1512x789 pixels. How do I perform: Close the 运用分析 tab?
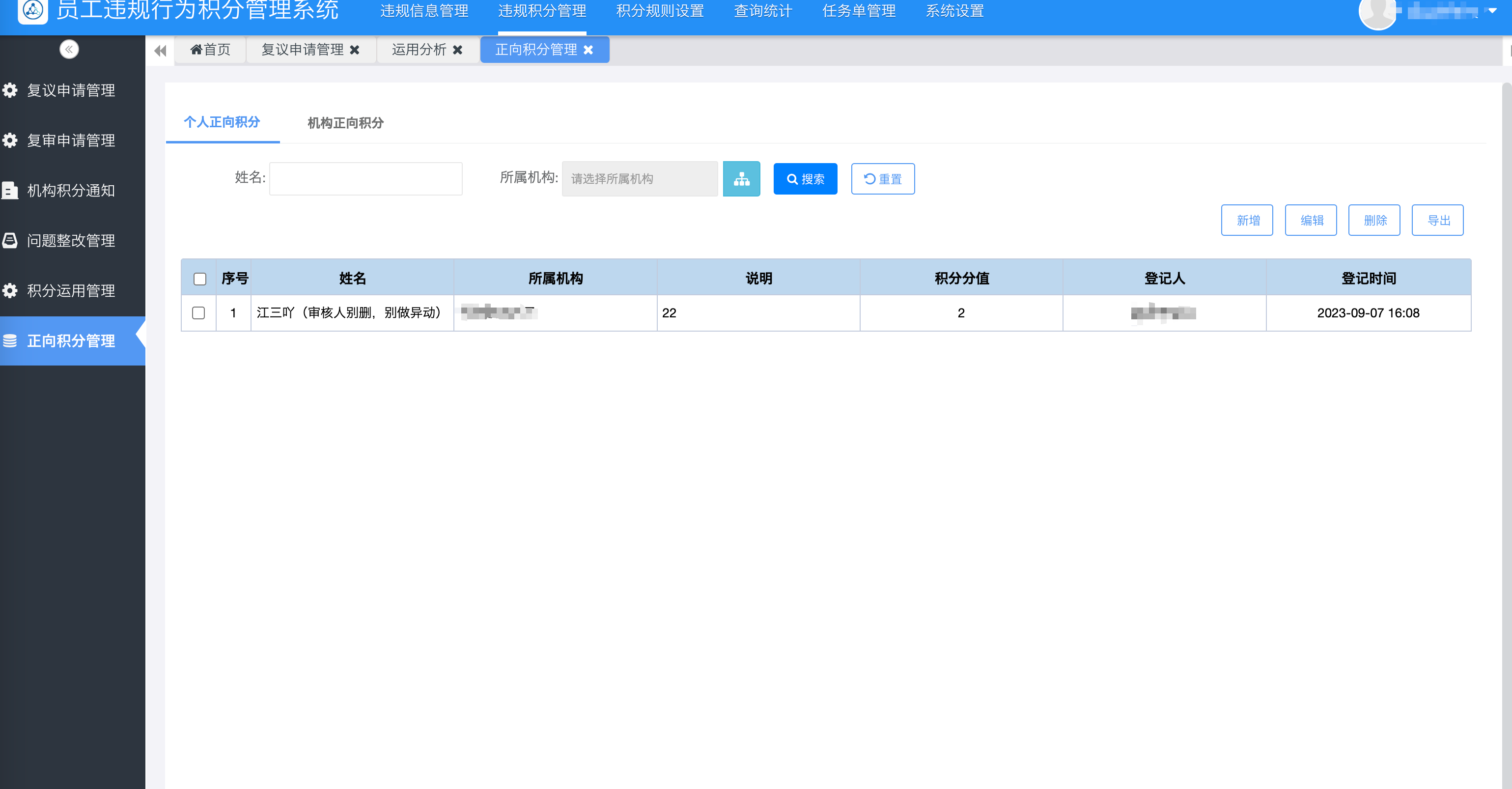(458, 51)
